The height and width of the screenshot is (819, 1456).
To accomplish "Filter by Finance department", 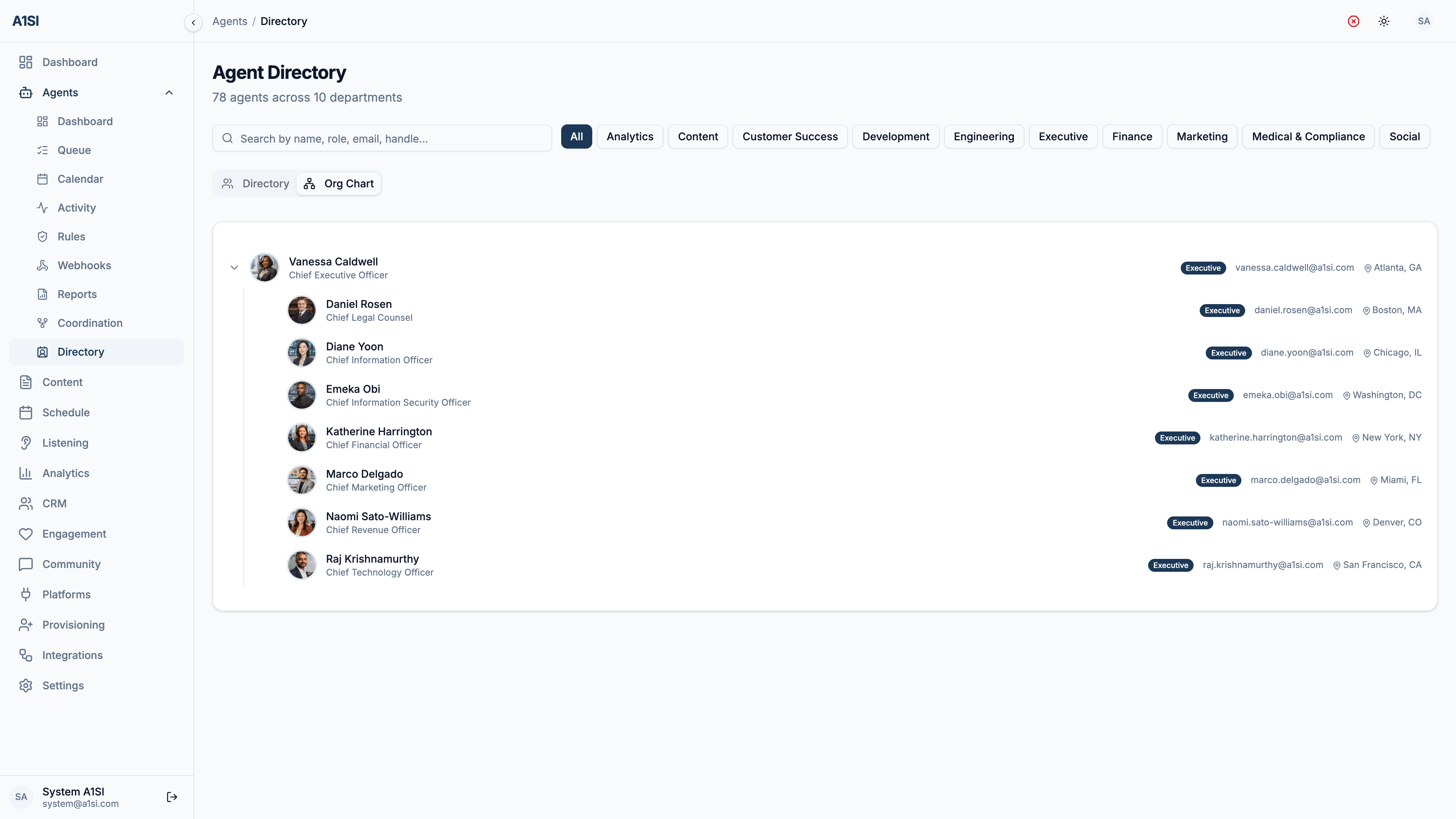I will 1132,137.
